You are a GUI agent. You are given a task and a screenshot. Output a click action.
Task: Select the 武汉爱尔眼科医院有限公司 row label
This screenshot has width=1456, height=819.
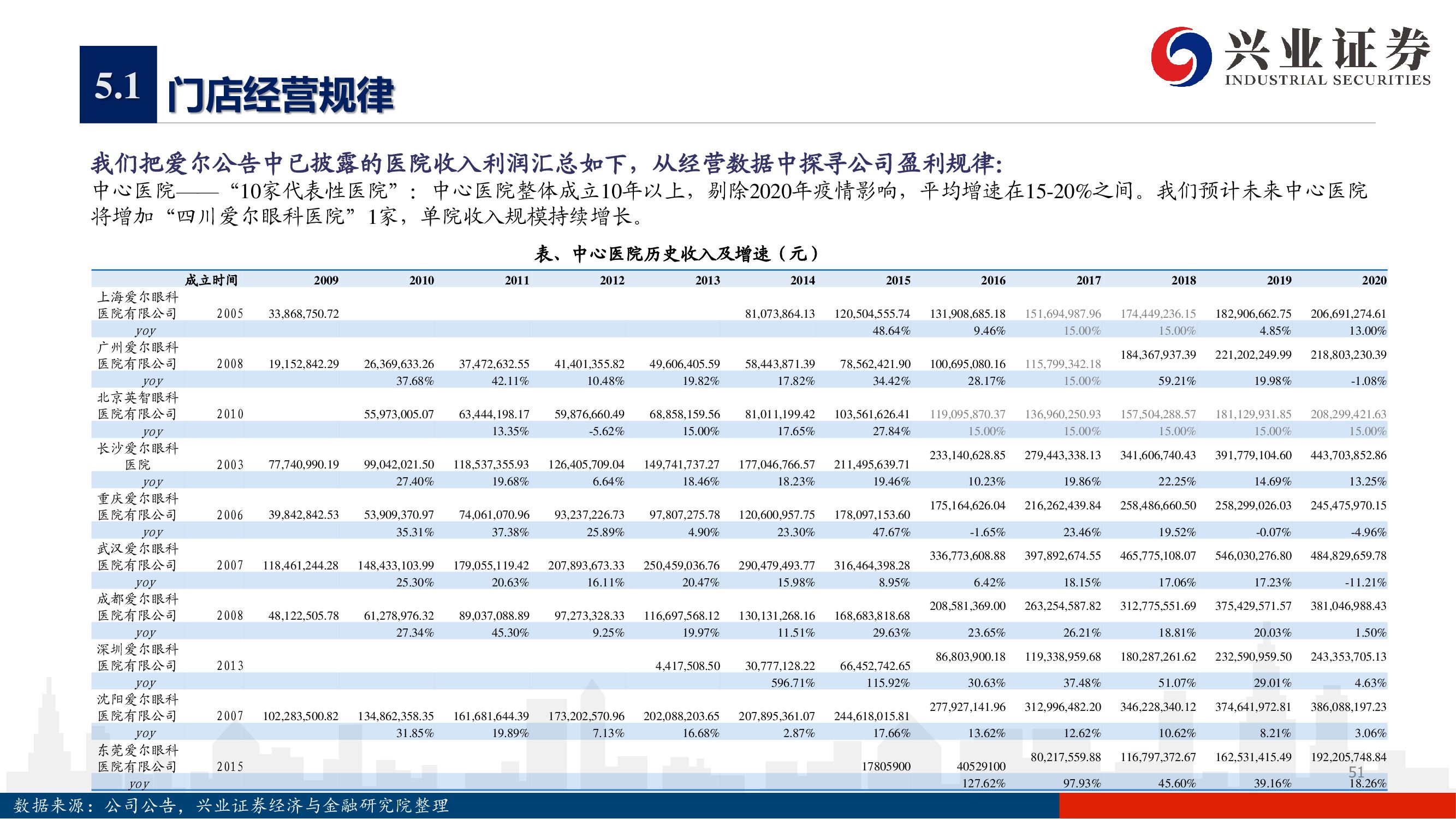point(138,557)
